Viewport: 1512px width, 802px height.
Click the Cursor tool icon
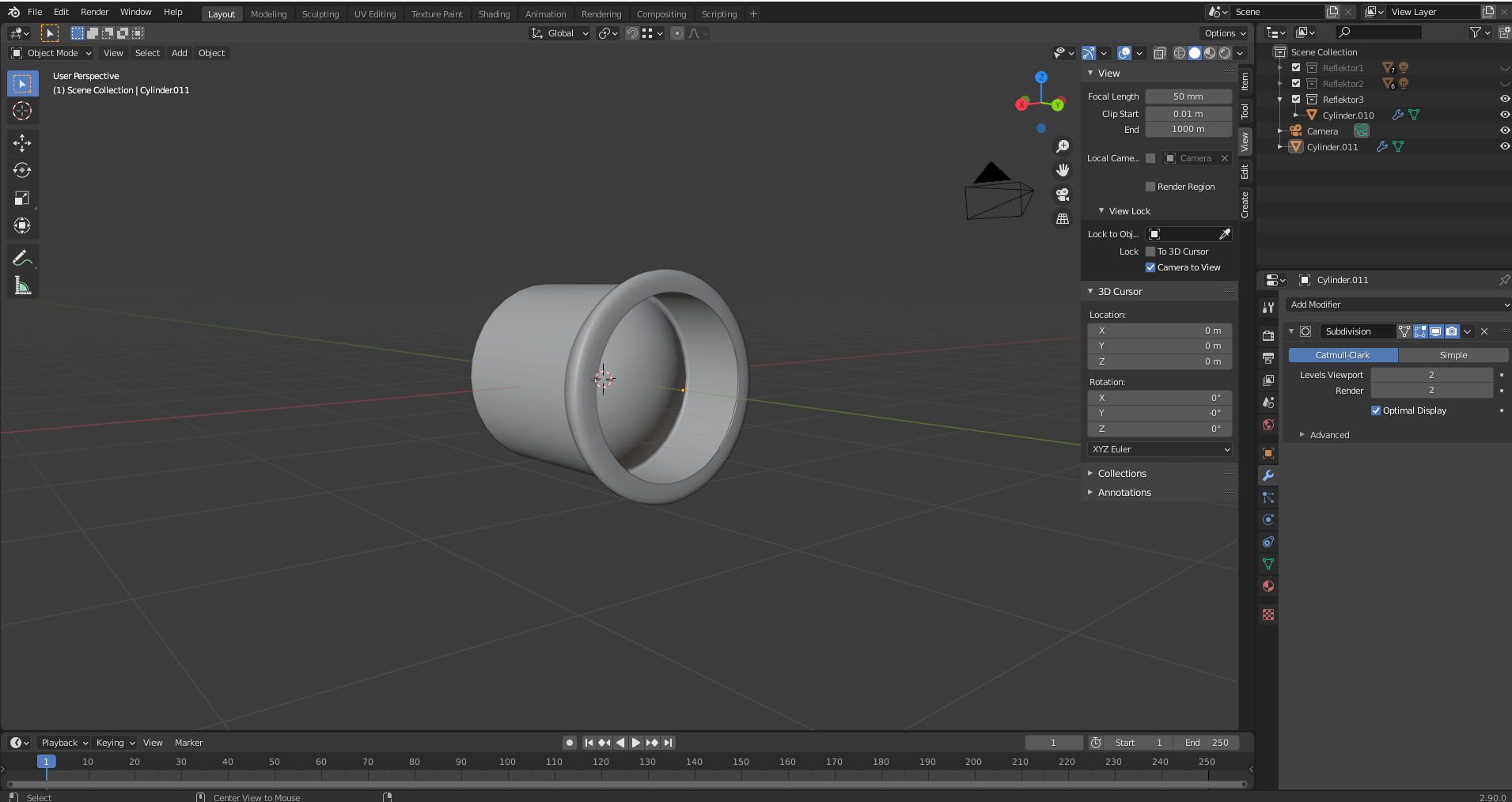(x=22, y=112)
